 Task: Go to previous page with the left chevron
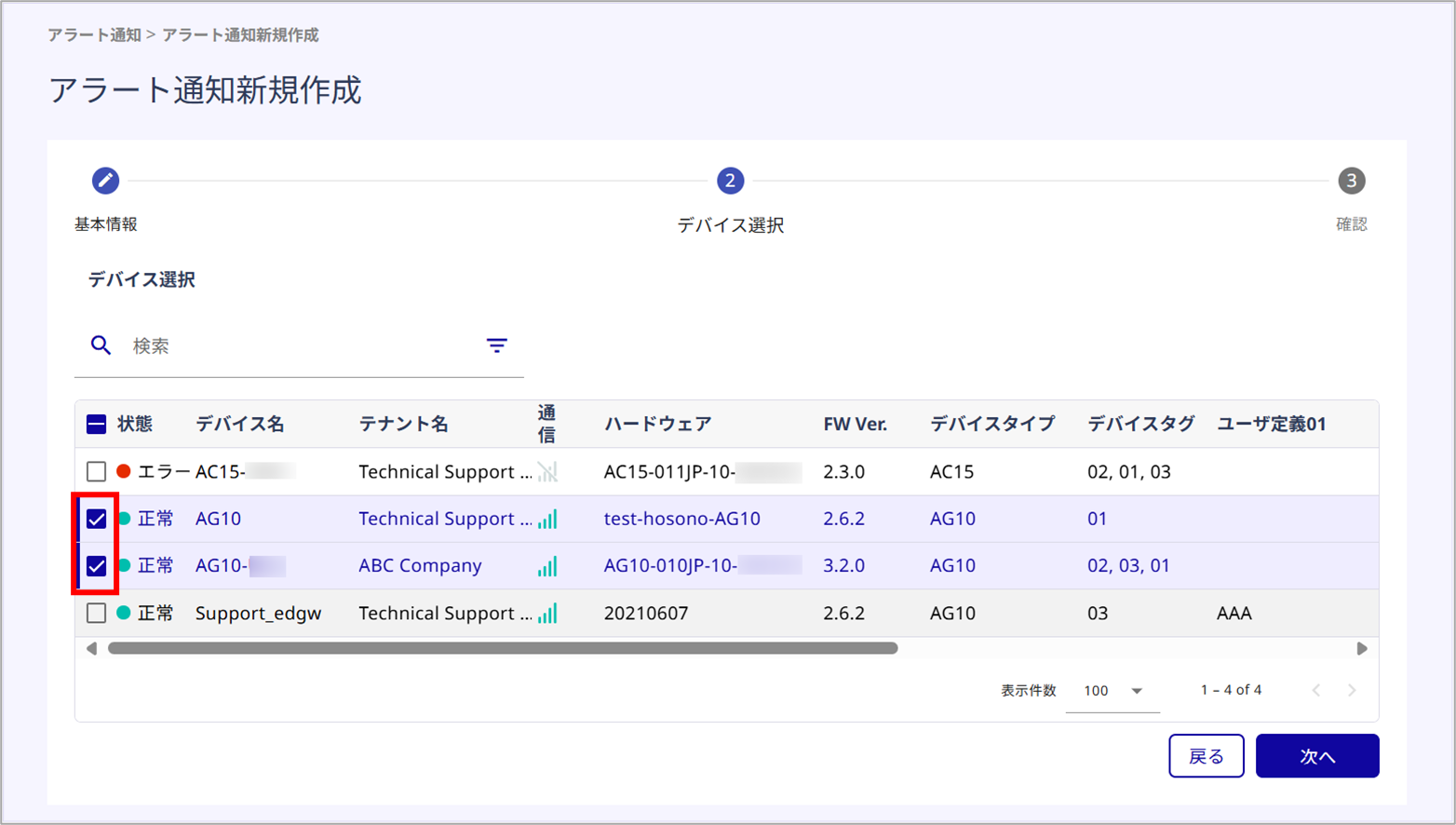[1315, 690]
